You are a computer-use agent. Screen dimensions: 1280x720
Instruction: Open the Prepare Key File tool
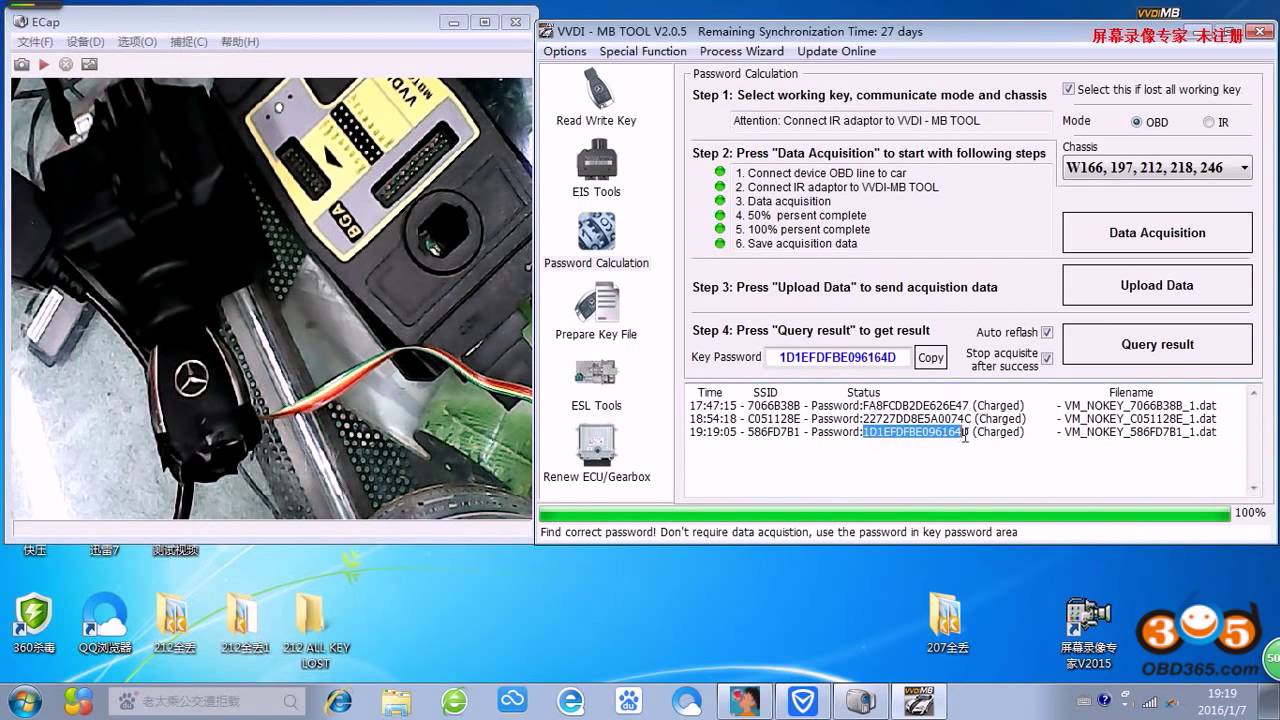pos(596,311)
